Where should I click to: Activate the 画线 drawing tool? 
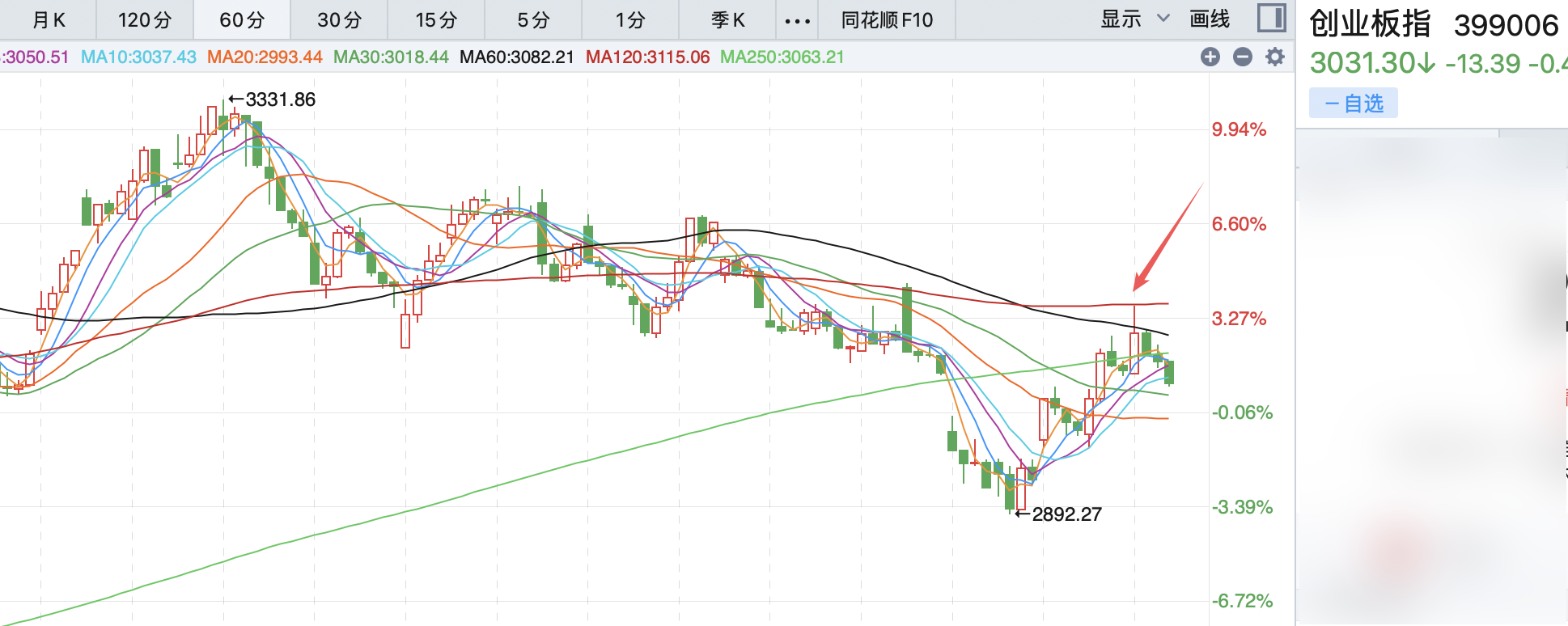(1210, 19)
